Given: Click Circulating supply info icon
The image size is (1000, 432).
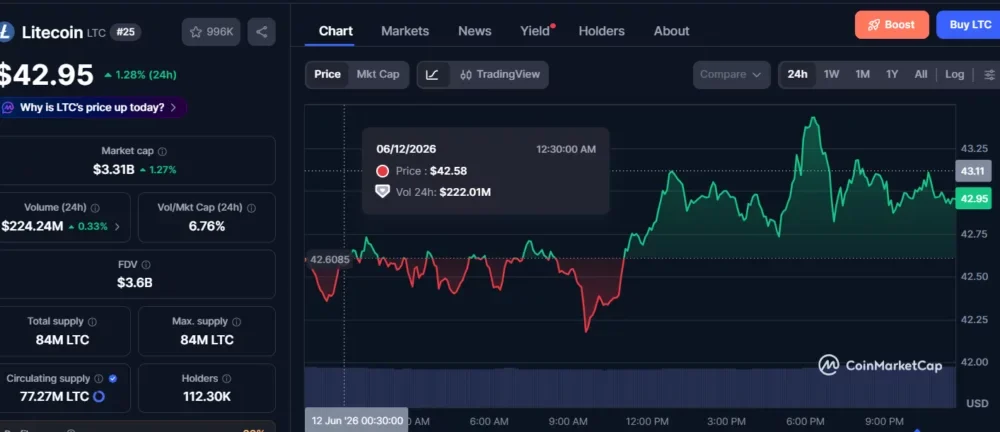Looking at the screenshot, I should pyautogui.click(x=98, y=378).
